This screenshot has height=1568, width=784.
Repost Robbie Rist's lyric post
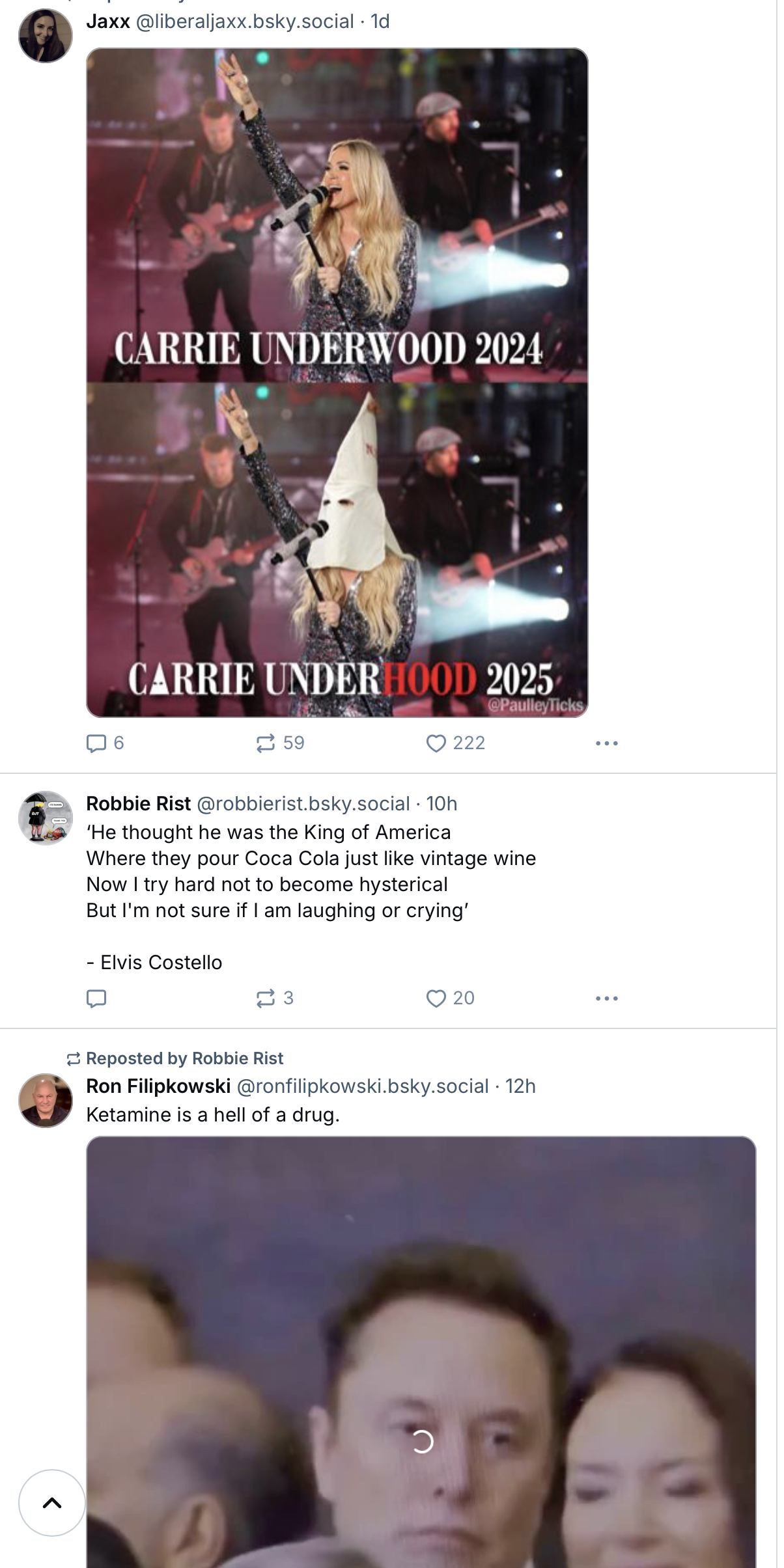point(266,998)
